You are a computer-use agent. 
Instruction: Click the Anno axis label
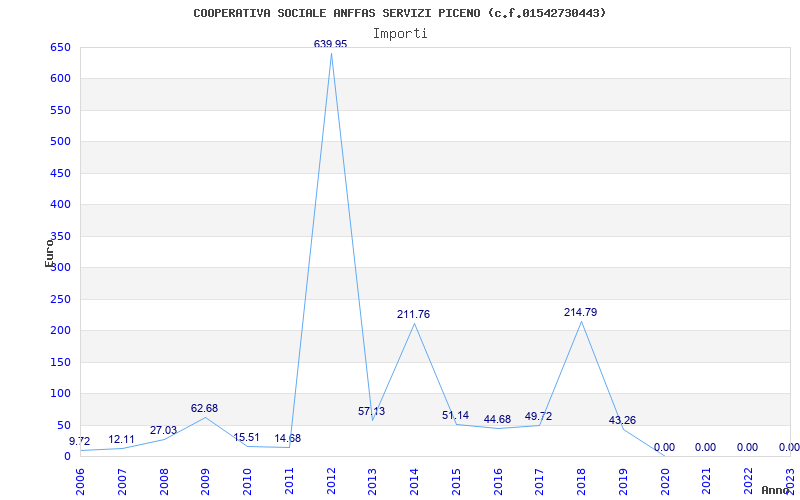pyautogui.click(x=775, y=490)
